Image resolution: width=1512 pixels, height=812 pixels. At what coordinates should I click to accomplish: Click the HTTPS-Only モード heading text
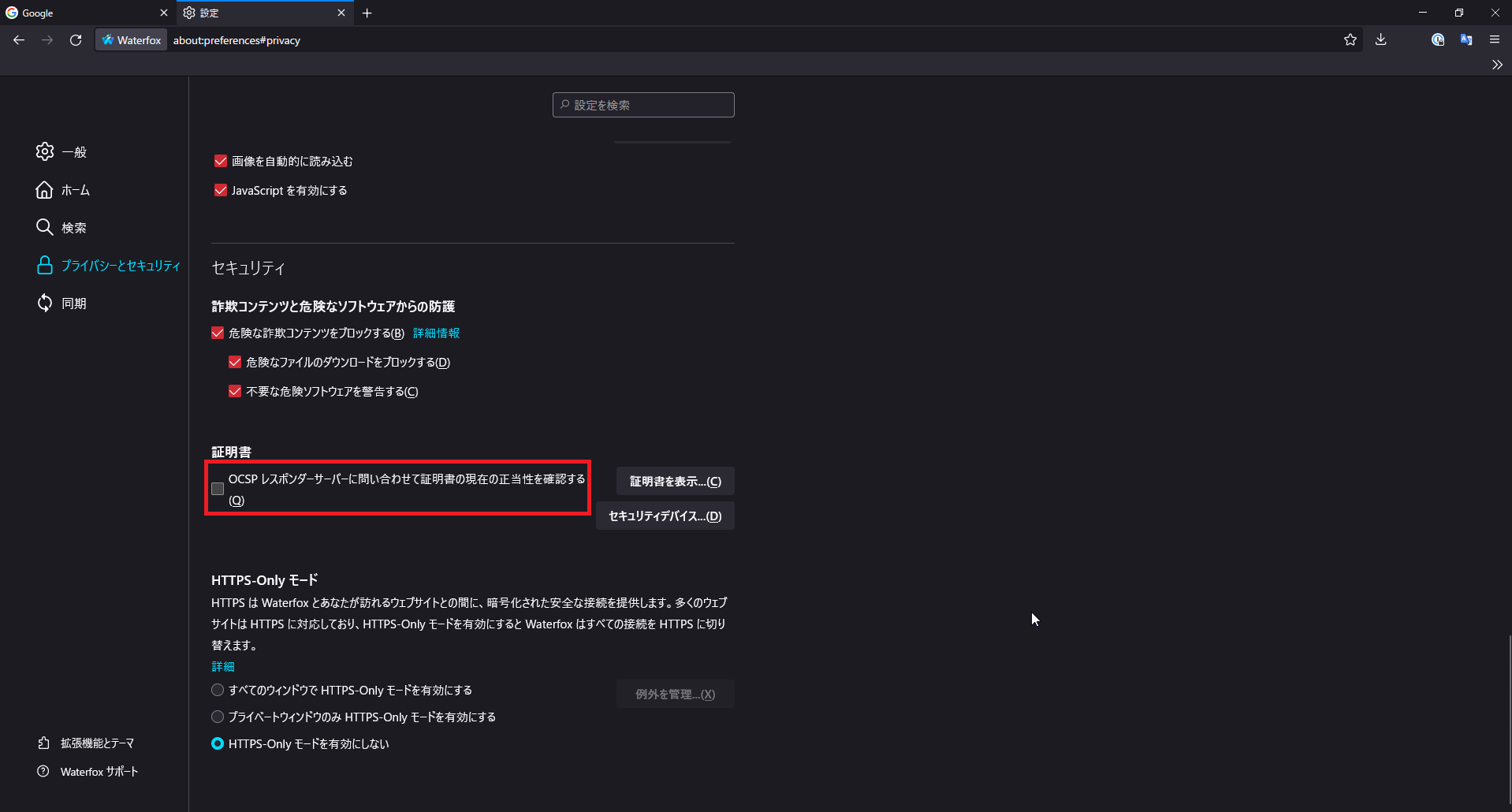click(x=265, y=581)
